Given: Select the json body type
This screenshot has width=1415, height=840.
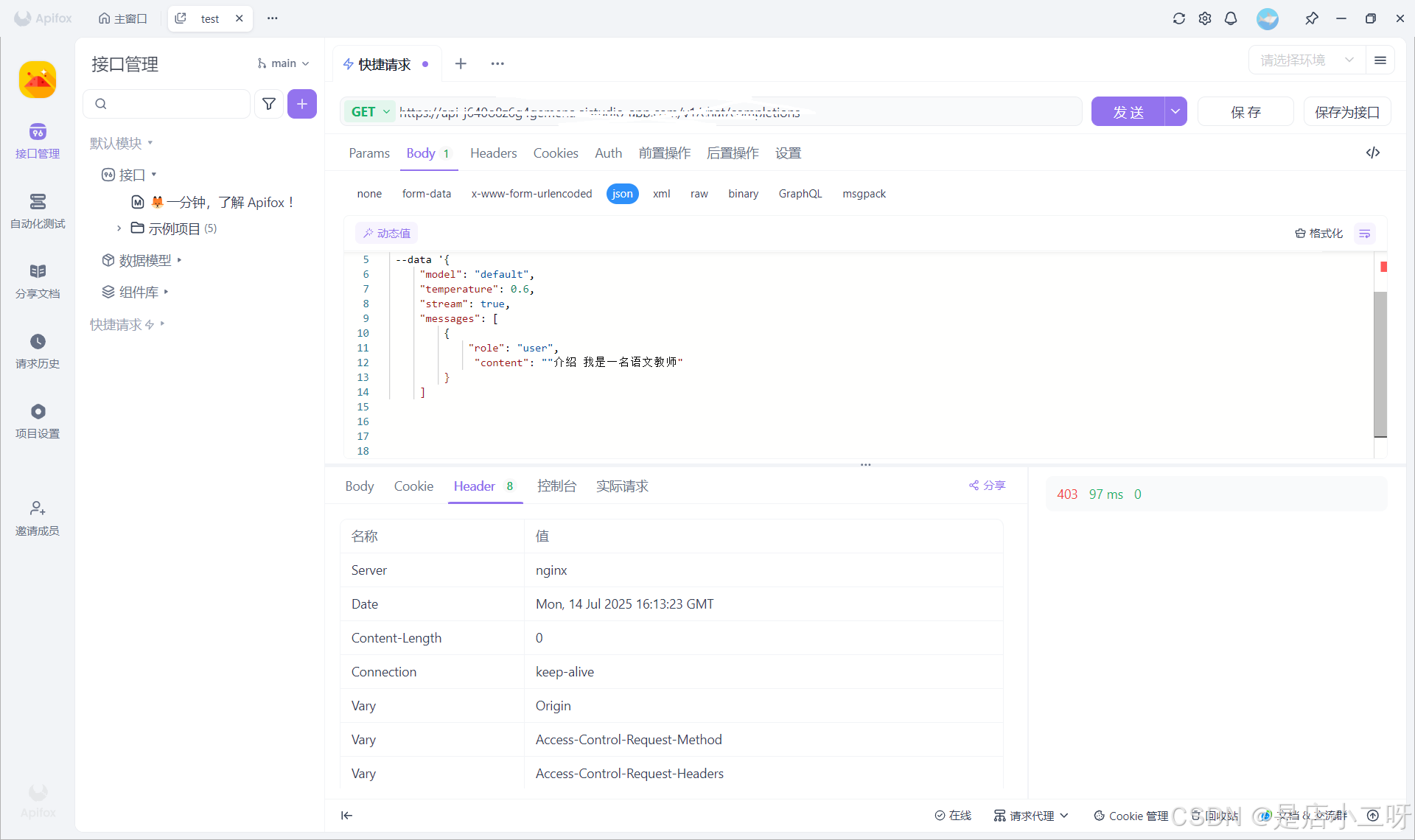Looking at the screenshot, I should (x=623, y=194).
